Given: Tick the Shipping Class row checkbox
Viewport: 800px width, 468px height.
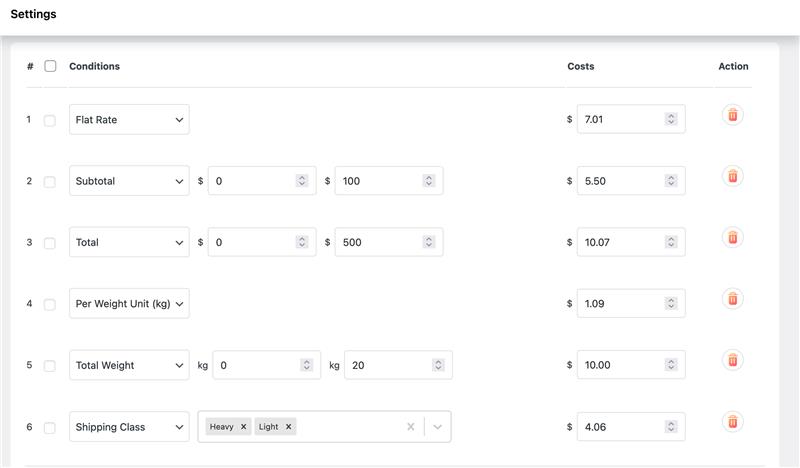Looking at the screenshot, I should (x=49, y=428).
